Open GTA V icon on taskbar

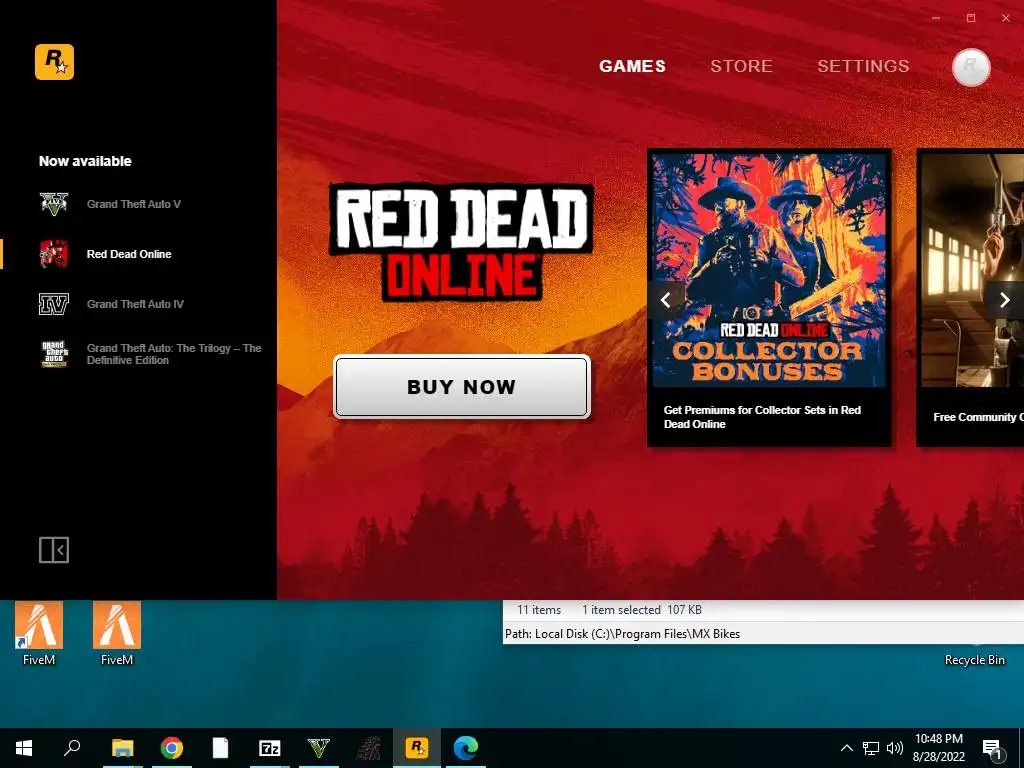tap(319, 748)
